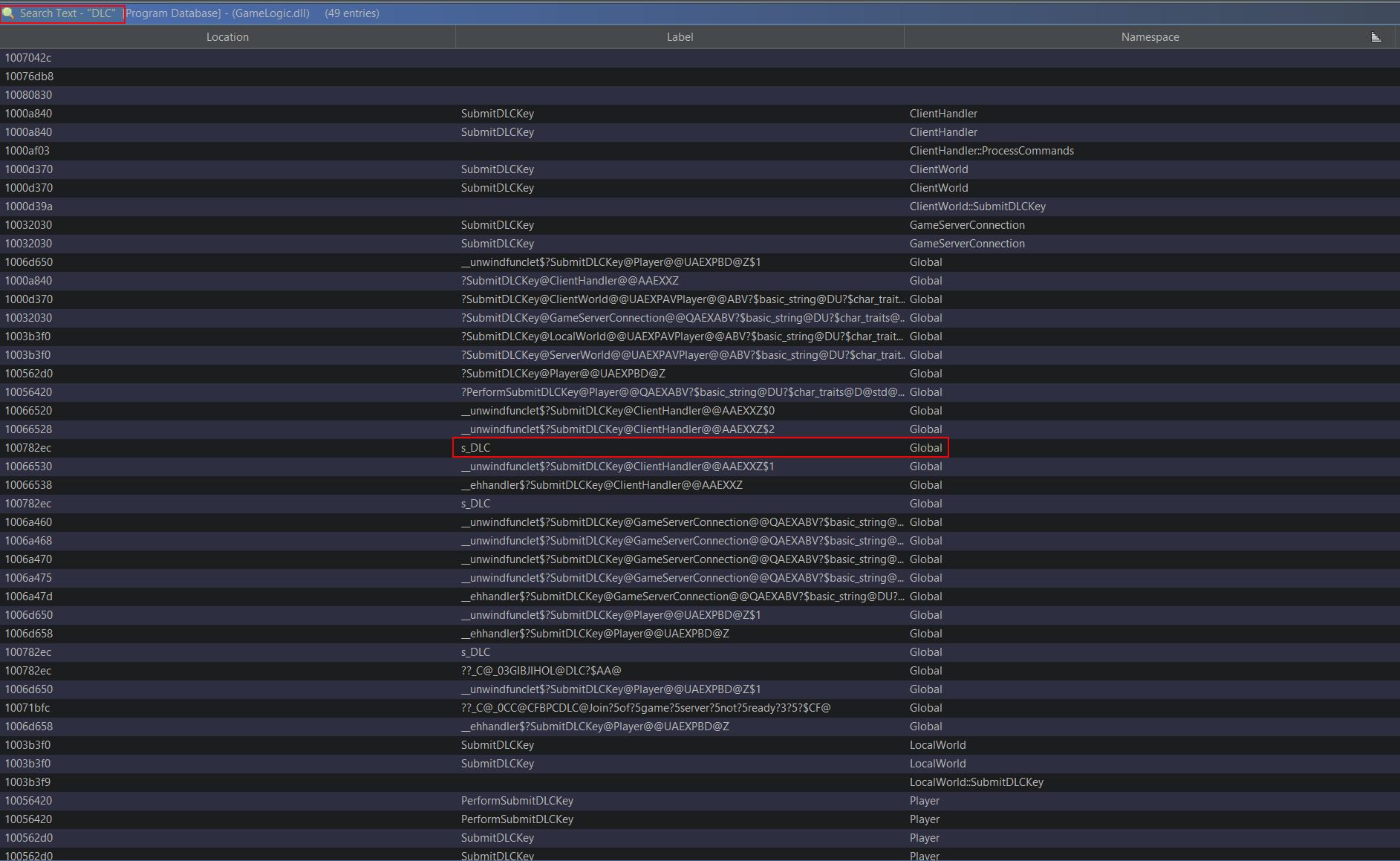Select location cell 1000d39a
Image resolution: width=1400 pixels, height=861 pixels.
tap(28, 207)
